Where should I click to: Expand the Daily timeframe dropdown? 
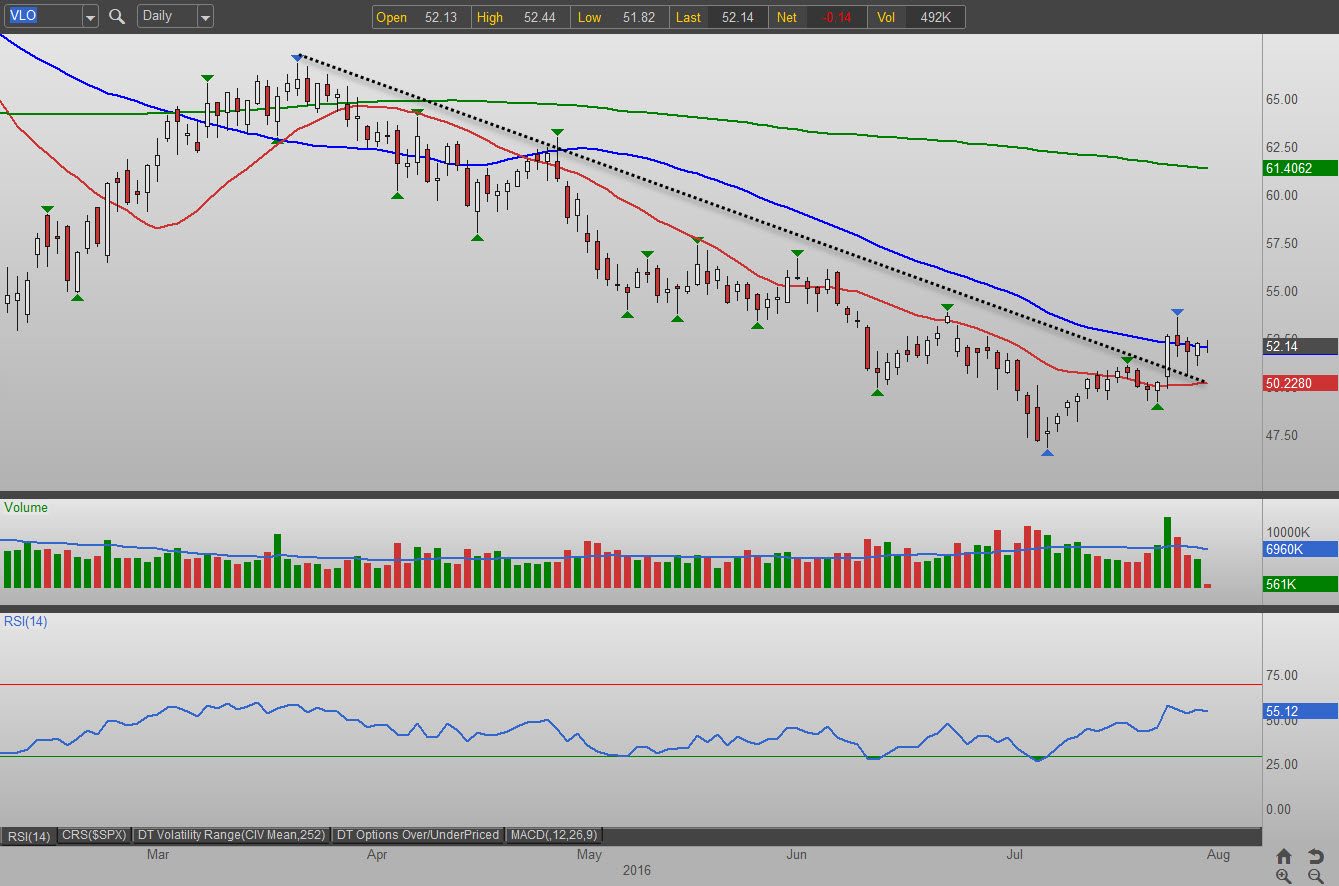[204, 17]
